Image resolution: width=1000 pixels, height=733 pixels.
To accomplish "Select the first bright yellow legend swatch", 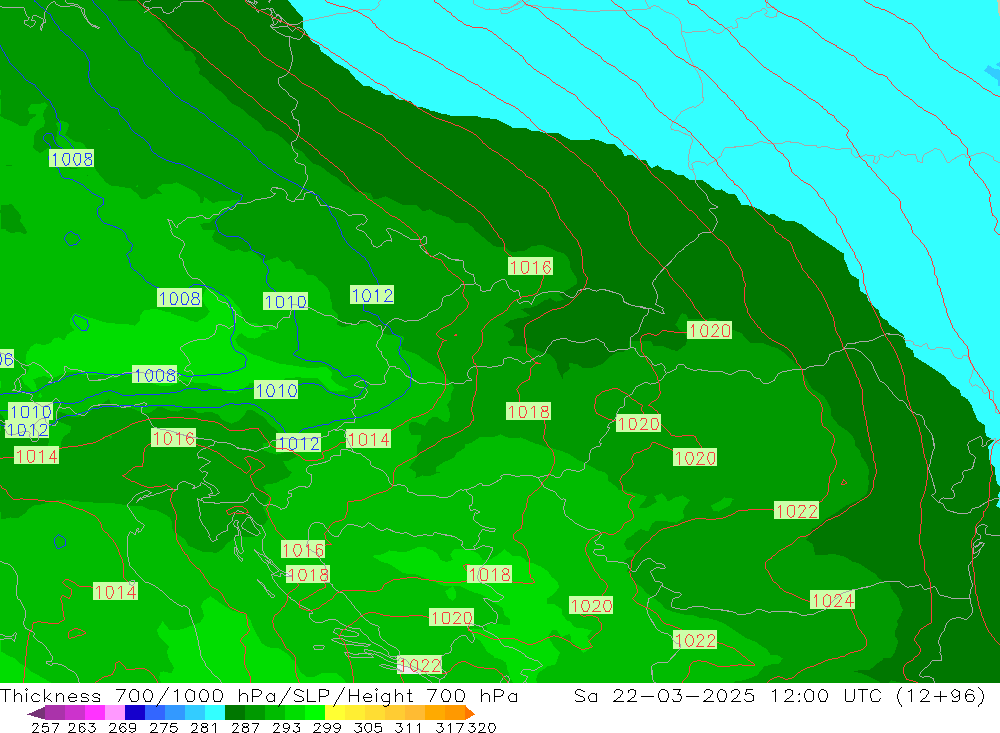I will click(x=335, y=712).
